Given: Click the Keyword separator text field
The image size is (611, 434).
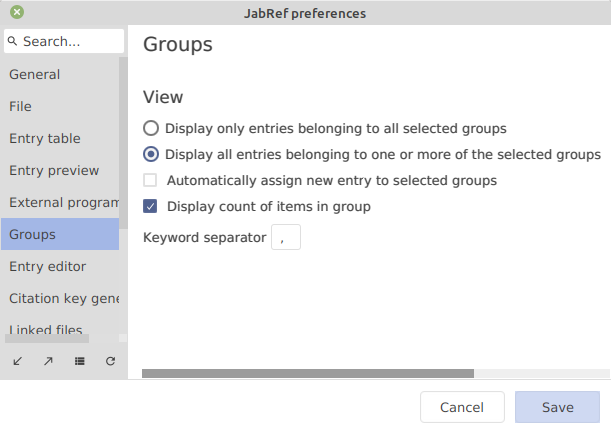Looking at the screenshot, I should [x=286, y=237].
